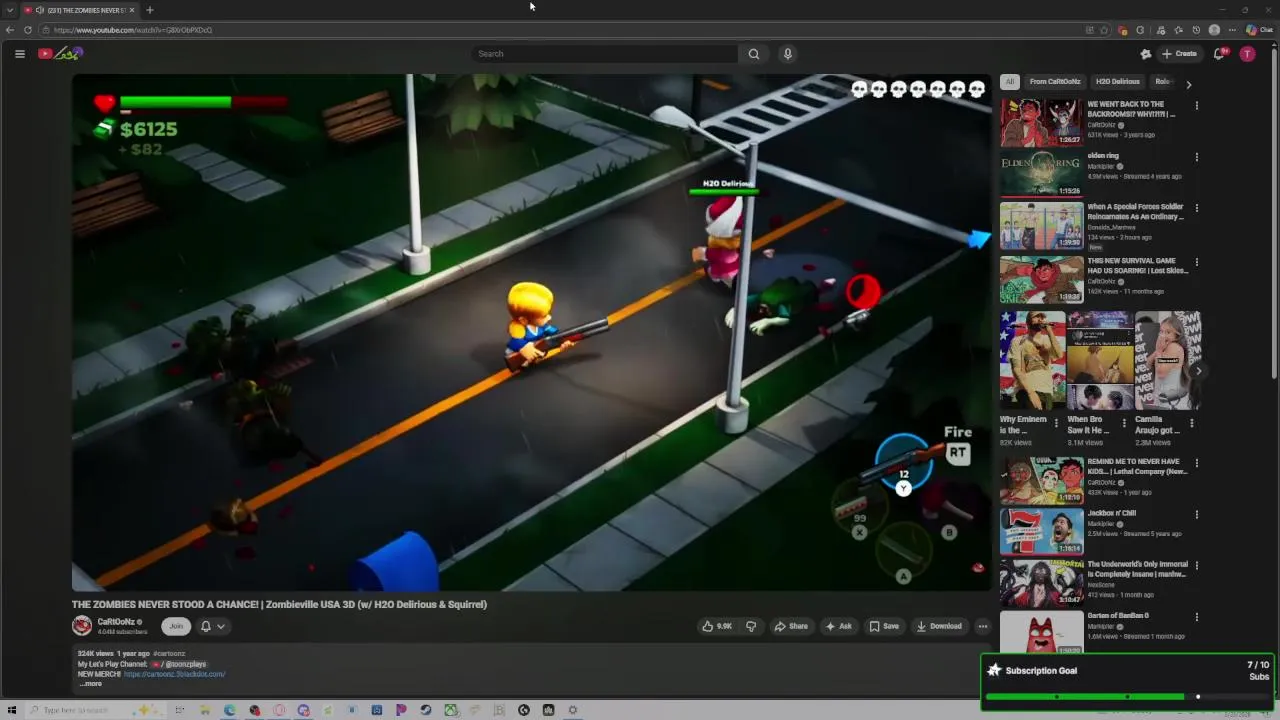Click the Create button
Screen dimensions: 1280x720
coord(1179,54)
